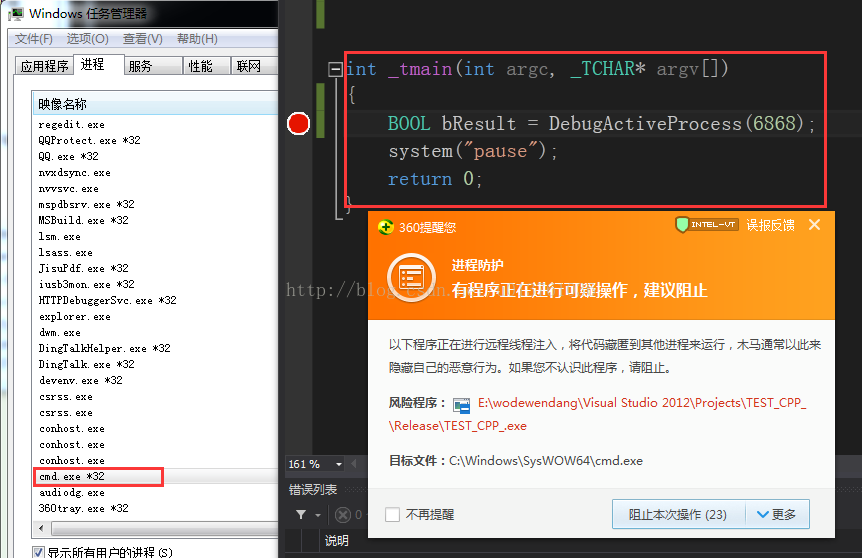
Task: Click 阻止本次操作 button
Action: [x=678, y=515]
